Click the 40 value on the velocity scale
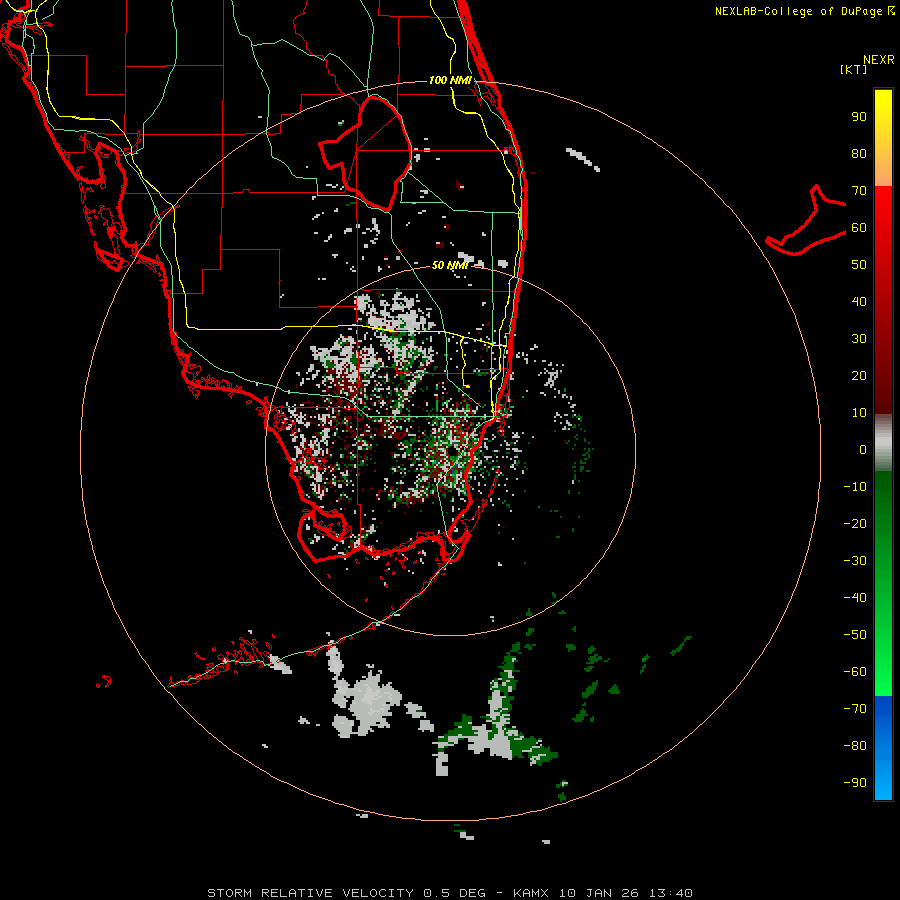Image resolution: width=900 pixels, height=900 pixels. pyautogui.click(x=859, y=302)
